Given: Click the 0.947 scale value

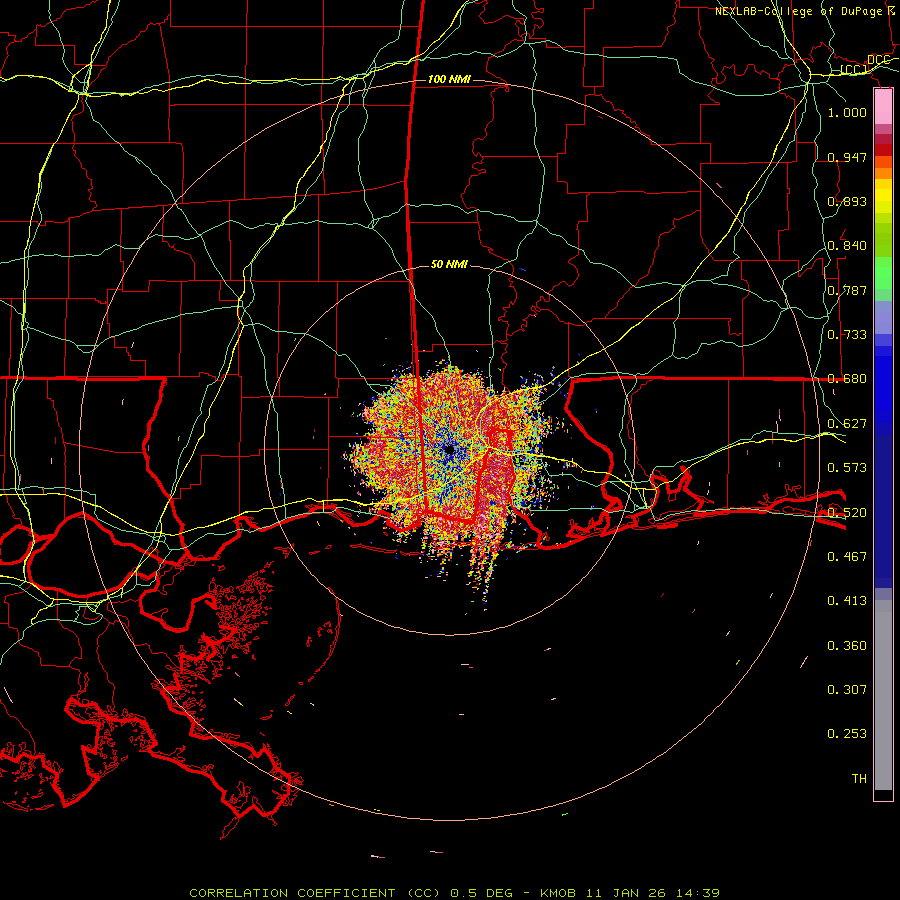Looking at the screenshot, I should pyautogui.click(x=847, y=157).
